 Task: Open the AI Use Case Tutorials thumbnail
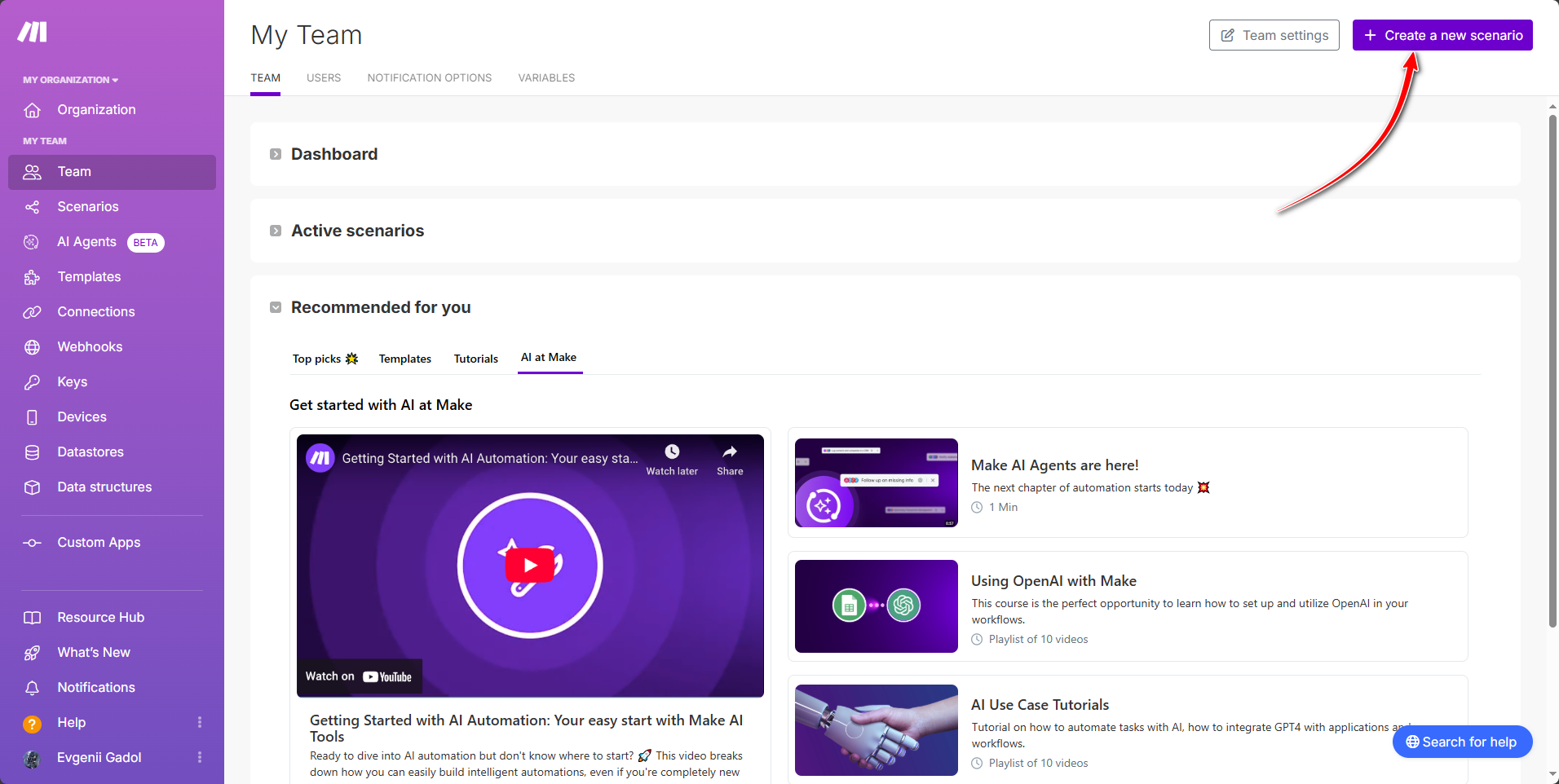point(877,730)
